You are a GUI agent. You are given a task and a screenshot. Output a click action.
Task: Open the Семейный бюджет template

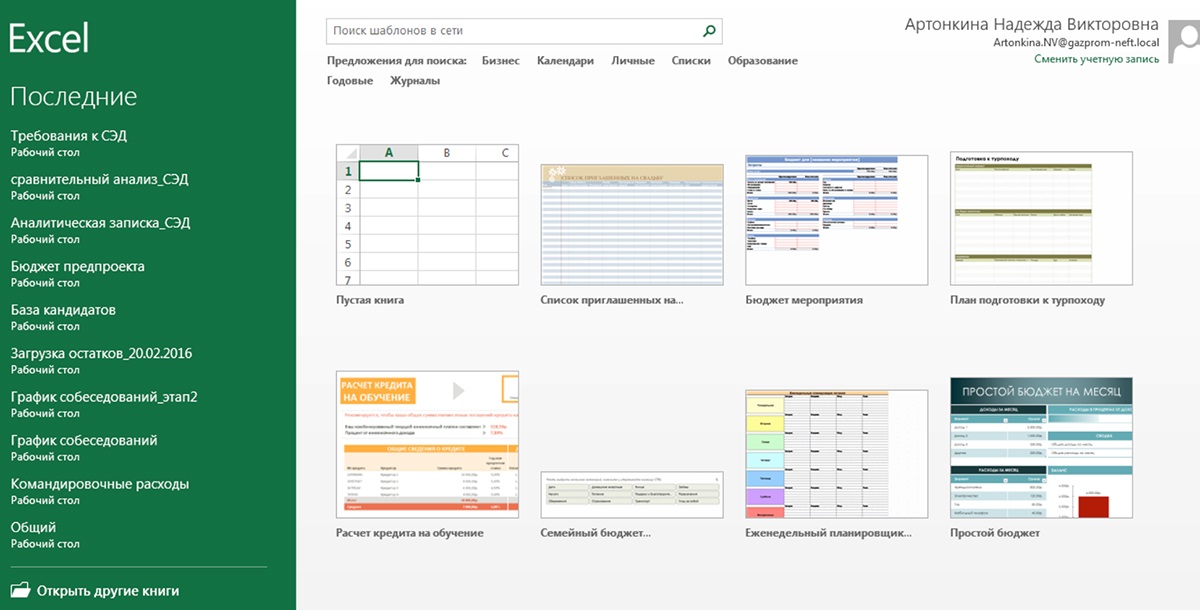(x=631, y=494)
